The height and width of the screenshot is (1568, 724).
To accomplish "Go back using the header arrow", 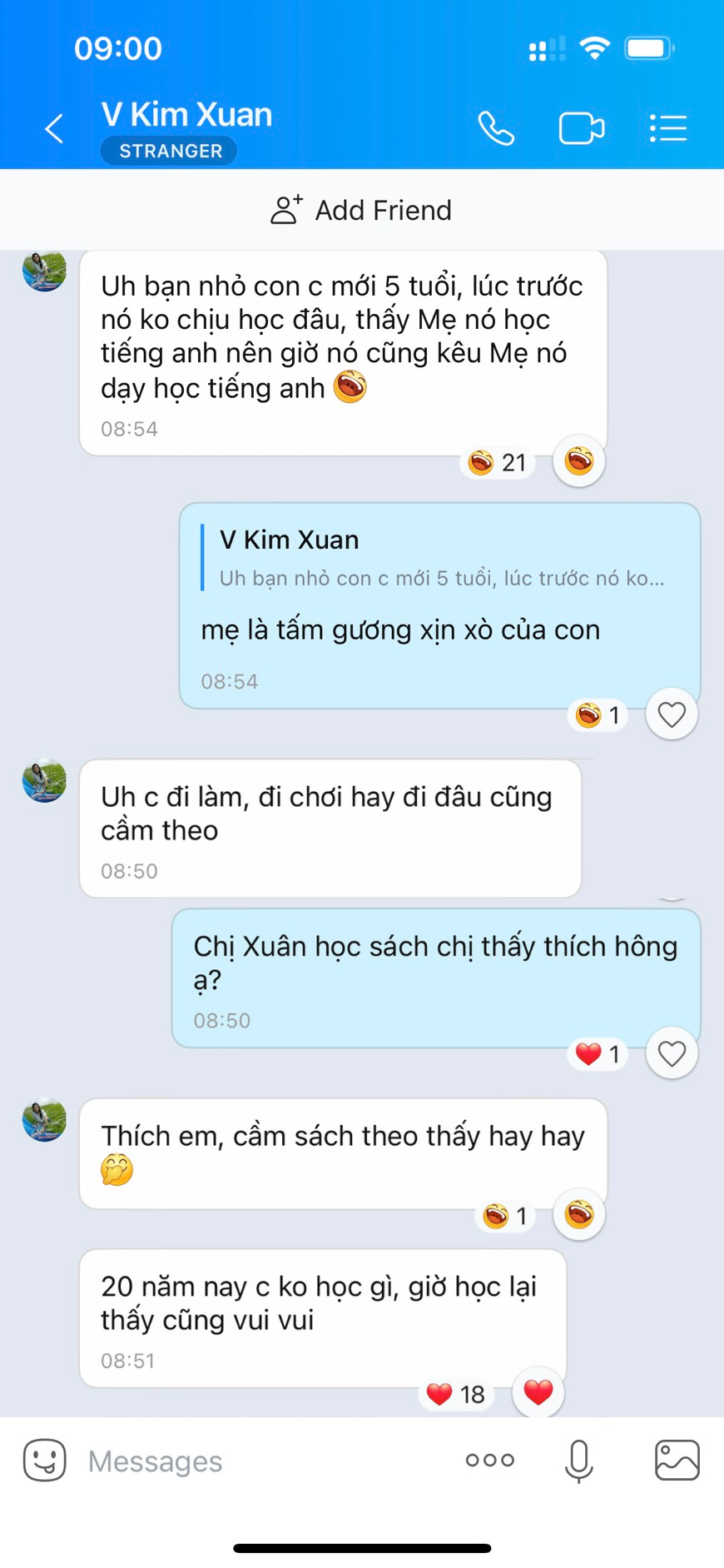I will point(54,129).
